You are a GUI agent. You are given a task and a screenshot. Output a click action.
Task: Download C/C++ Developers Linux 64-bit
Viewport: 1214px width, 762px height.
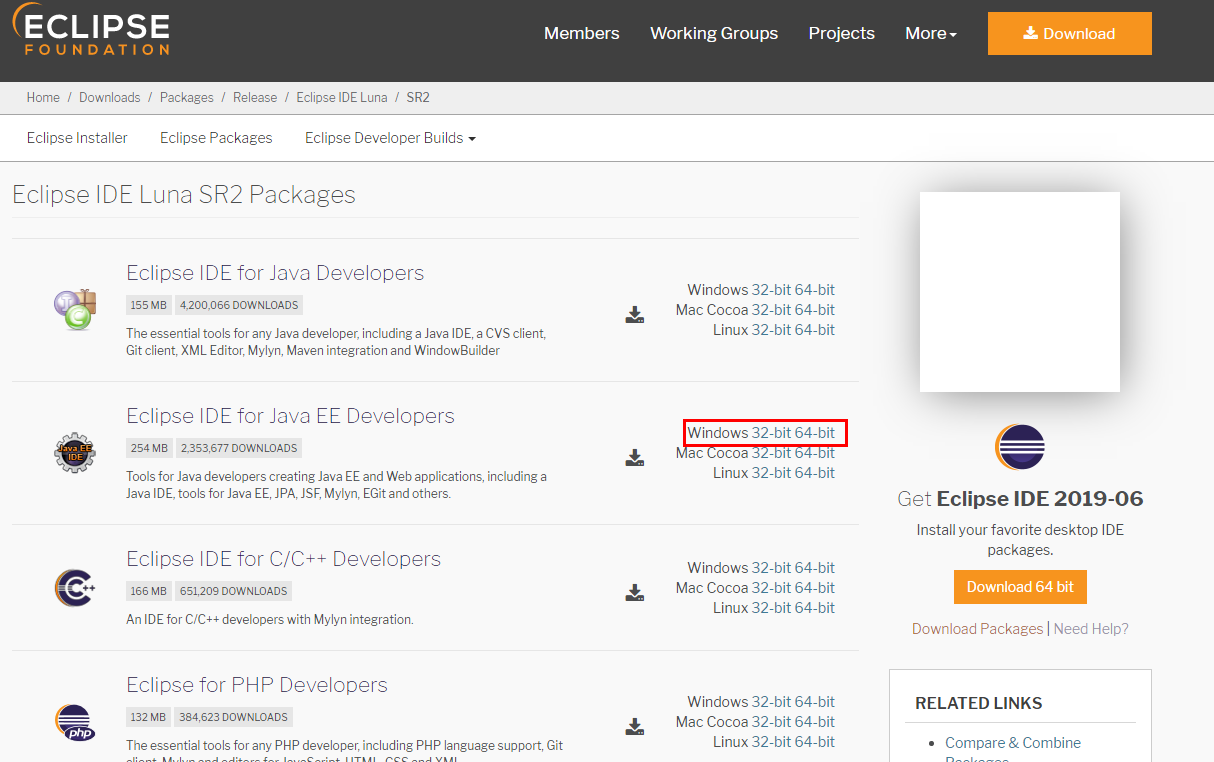click(x=815, y=608)
